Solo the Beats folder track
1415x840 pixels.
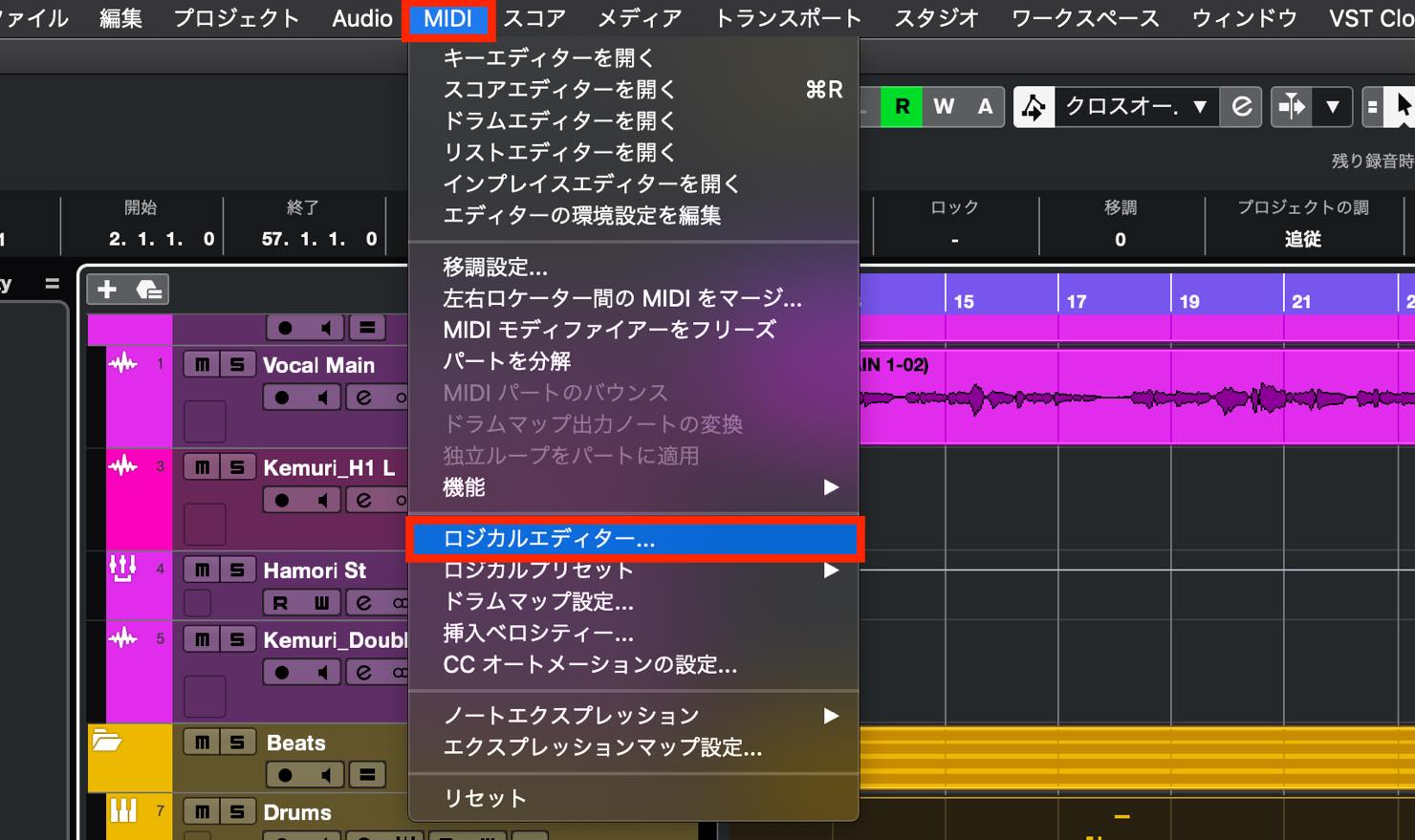pos(237,743)
